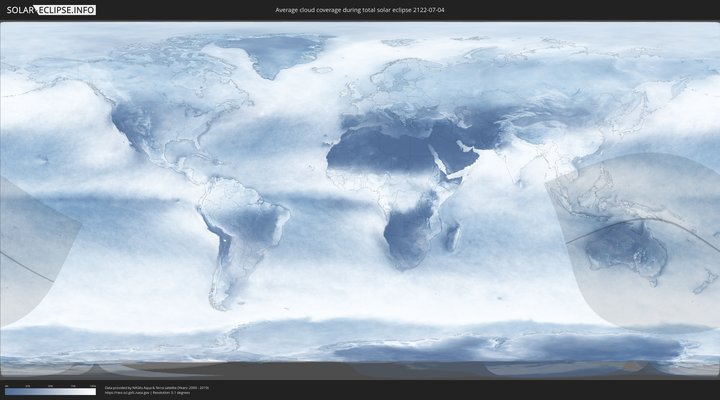Click Madagascar island on the map
The height and width of the screenshot is (400, 720).
(x=452, y=237)
